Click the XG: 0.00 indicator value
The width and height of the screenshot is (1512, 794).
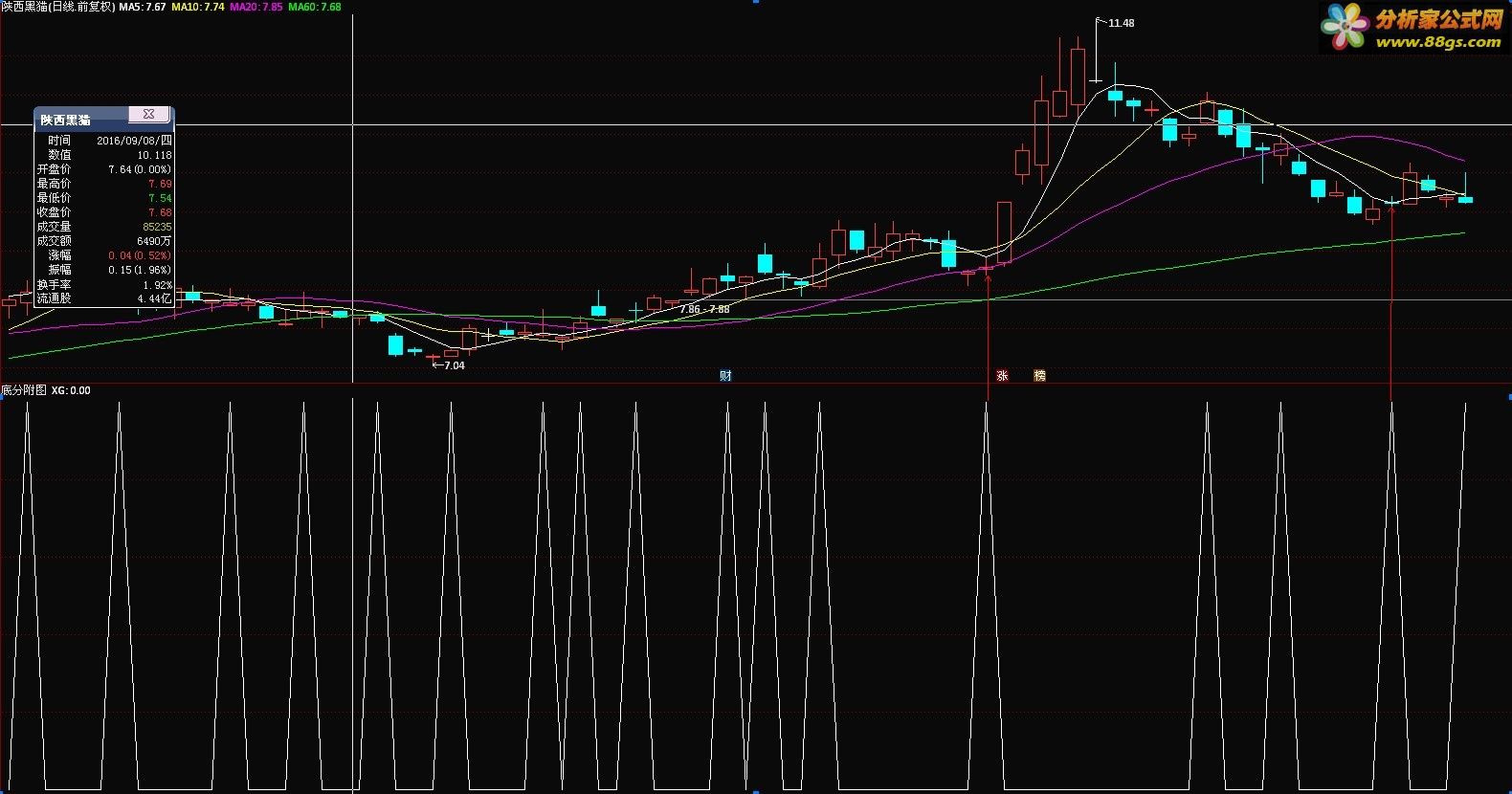click(71, 390)
